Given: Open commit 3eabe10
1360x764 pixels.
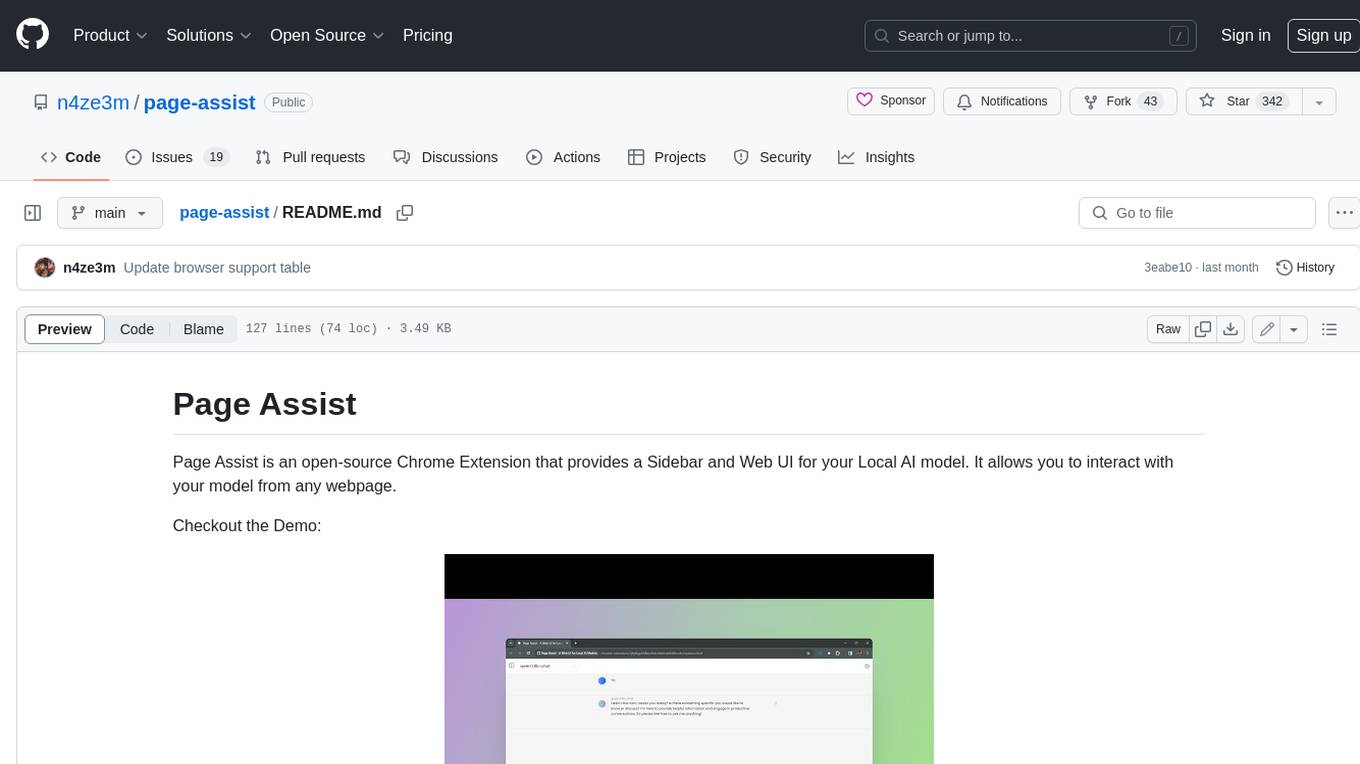Looking at the screenshot, I should (x=1168, y=267).
